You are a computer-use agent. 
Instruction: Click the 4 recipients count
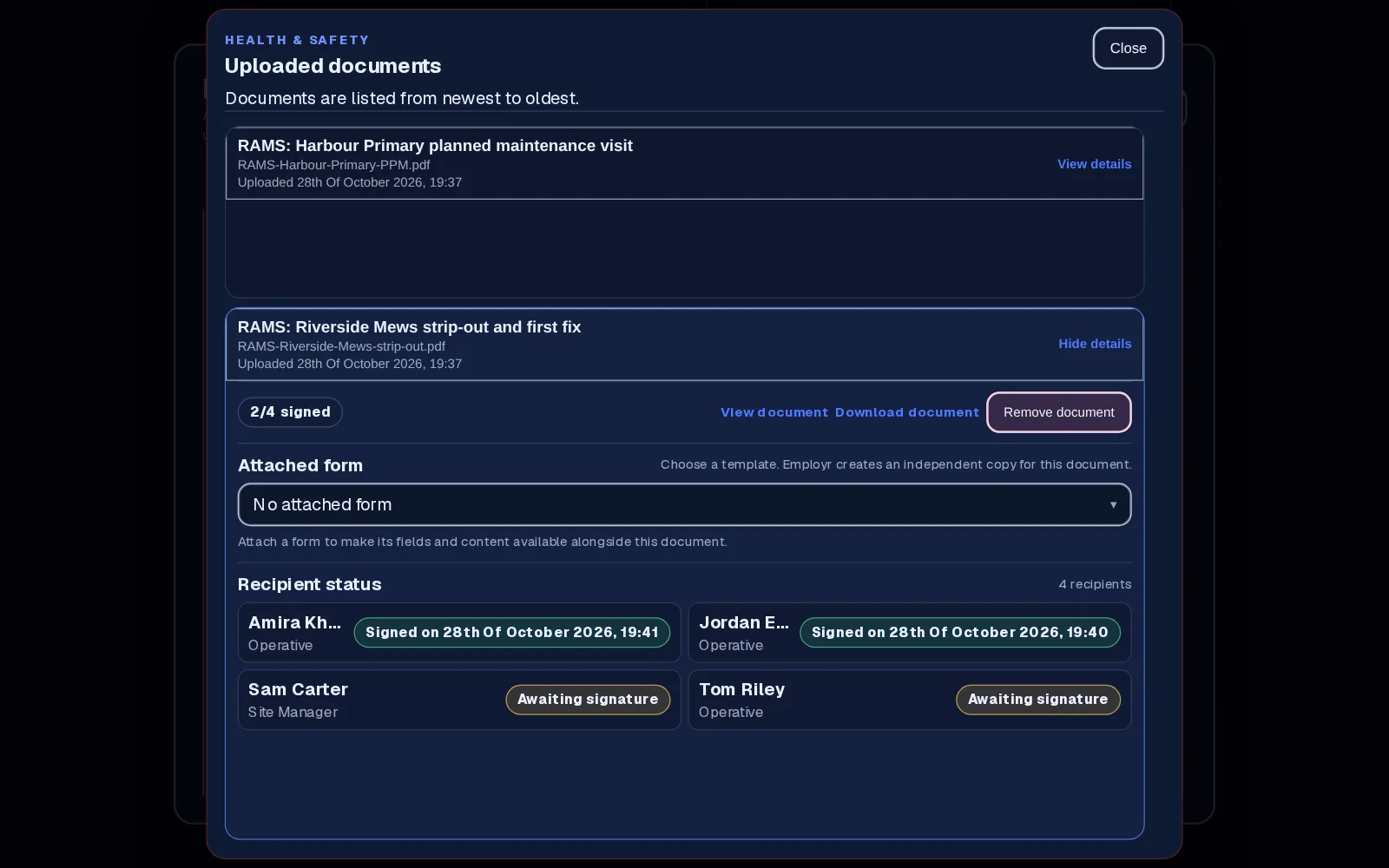(x=1095, y=584)
